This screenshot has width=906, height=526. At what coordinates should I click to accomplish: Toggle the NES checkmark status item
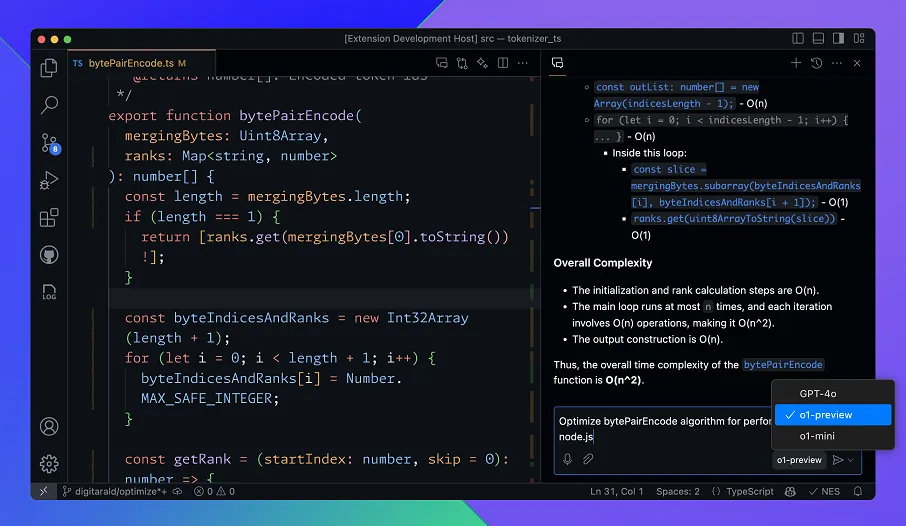[825, 491]
